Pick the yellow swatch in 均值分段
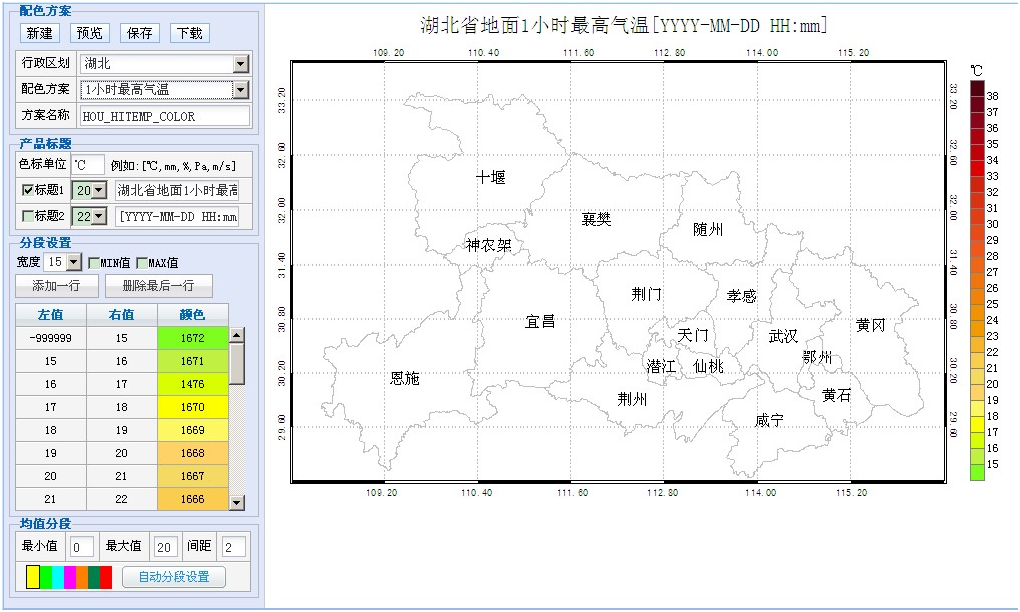The height and width of the screenshot is (612, 1020). pyautogui.click(x=33, y=577)
